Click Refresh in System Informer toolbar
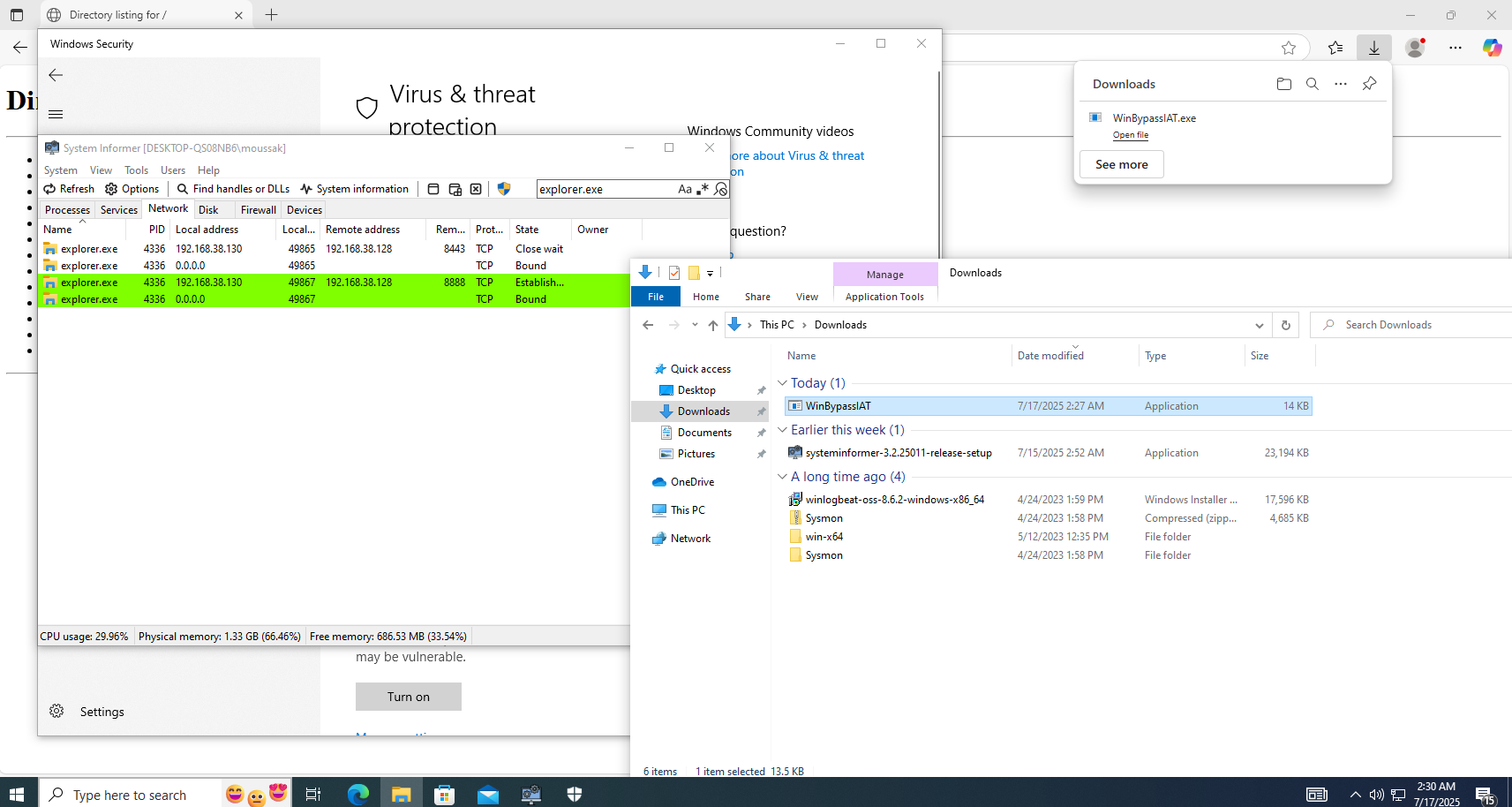The image size is (1512, 807). click(69, 189)
